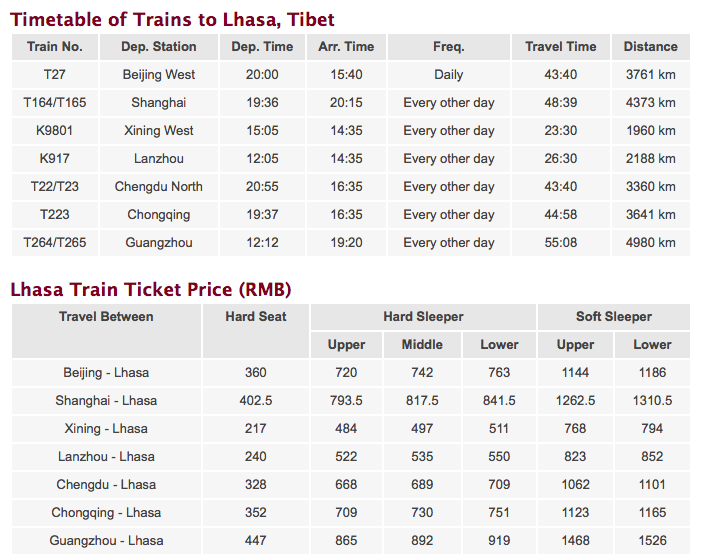Select the K917 train number cell
Screen dimensions: 711x557
tap(55, 159)
